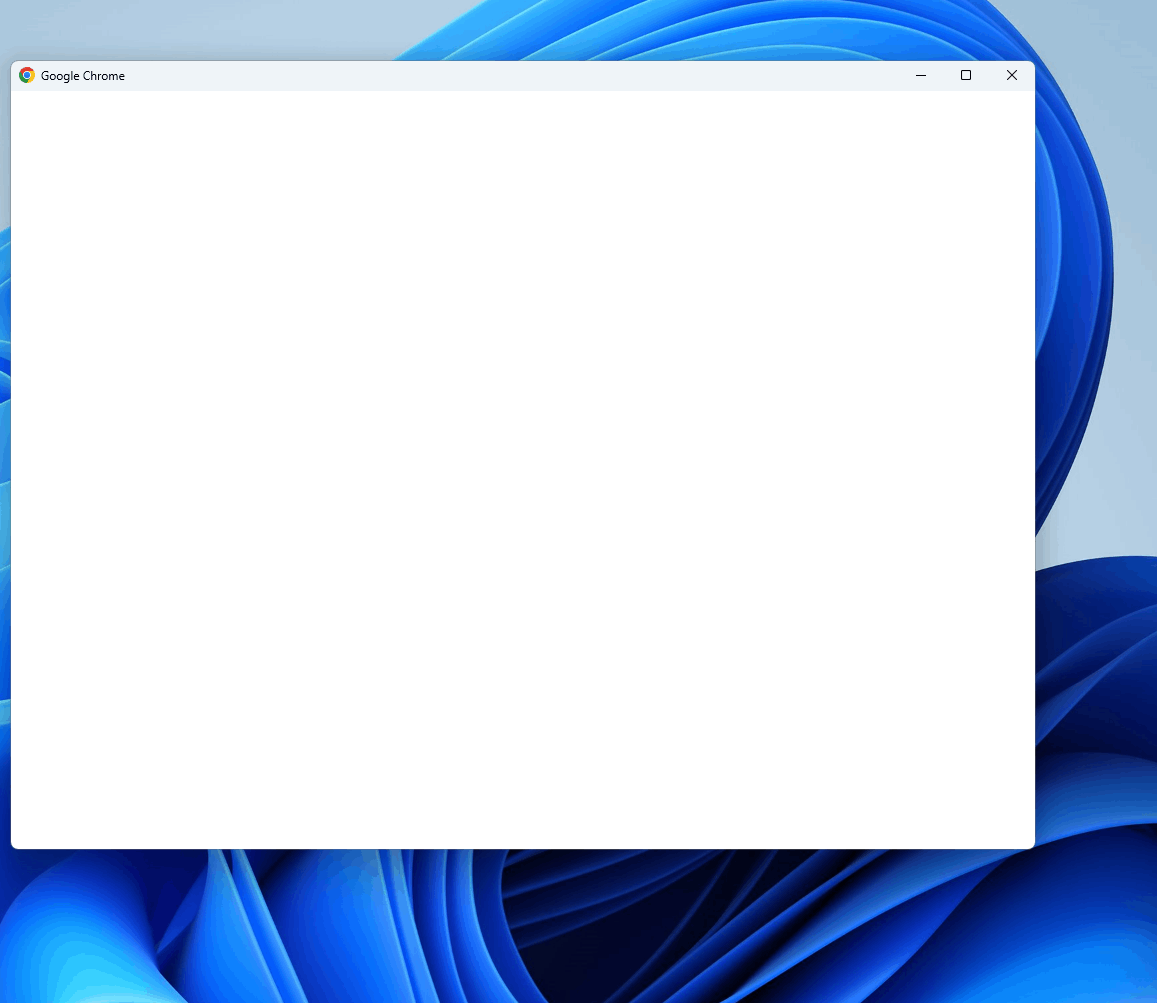This screenshot has width=1157, height=1003.
Task: Close the Google Chrome window
Action: point(1011,75)
